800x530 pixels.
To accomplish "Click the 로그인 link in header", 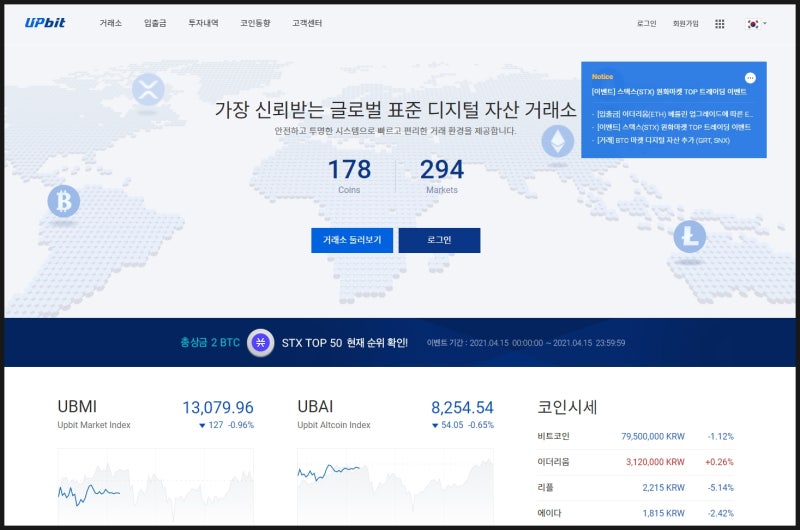I will pyautogui.click(x=646, y=23).
